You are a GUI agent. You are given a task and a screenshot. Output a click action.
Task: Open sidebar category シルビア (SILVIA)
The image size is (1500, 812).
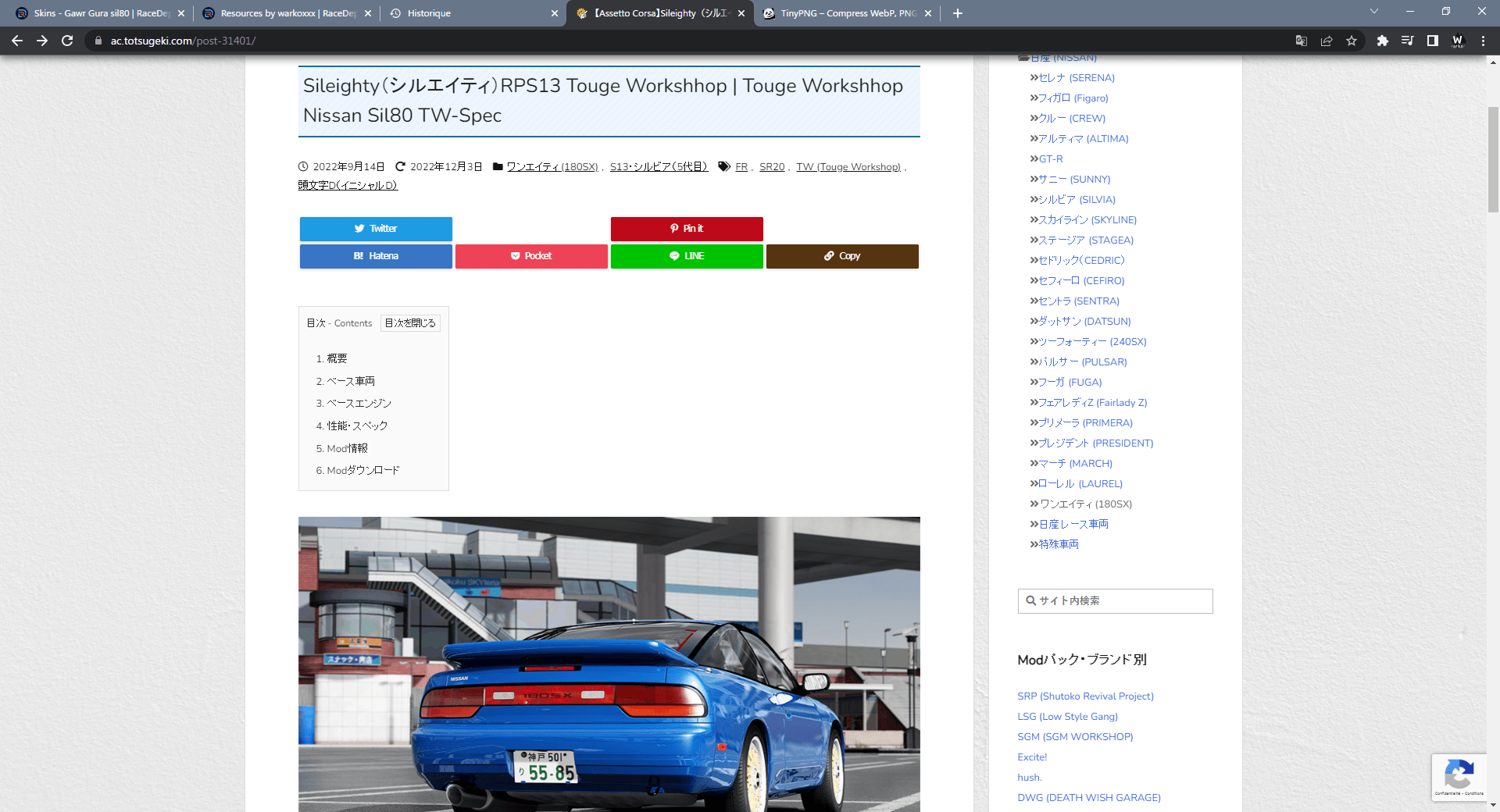click(1077, 200)
